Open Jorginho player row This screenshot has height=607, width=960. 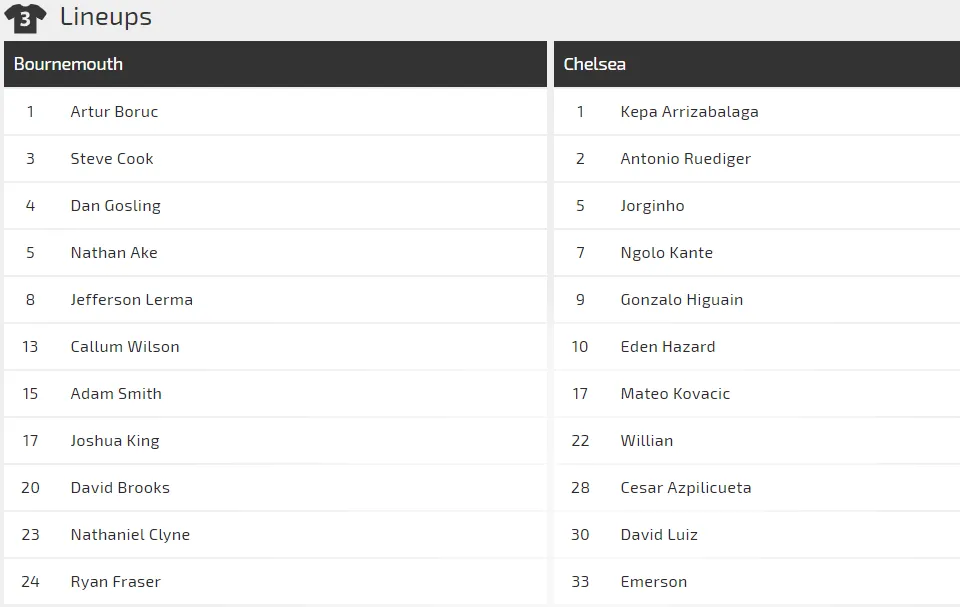(757, 206)
